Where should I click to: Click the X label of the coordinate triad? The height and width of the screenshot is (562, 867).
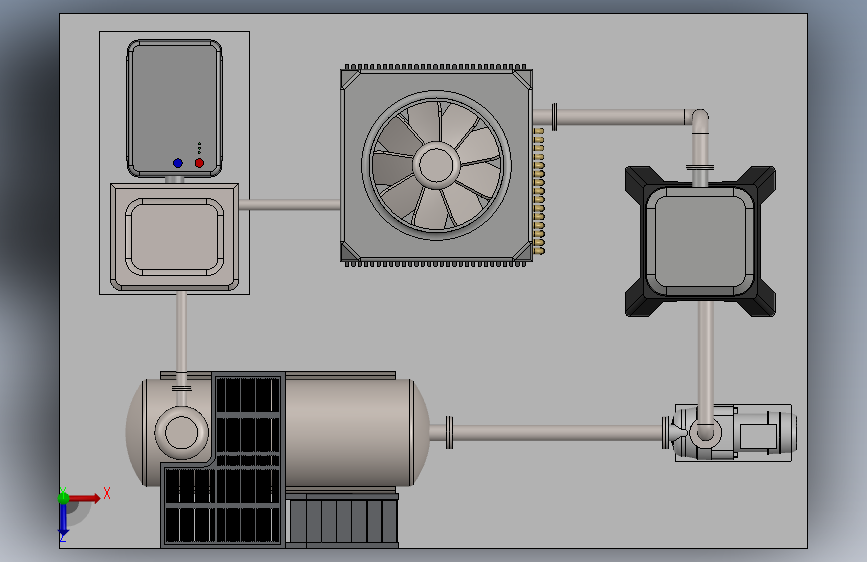pyautogui.click(x=107, y=493)
